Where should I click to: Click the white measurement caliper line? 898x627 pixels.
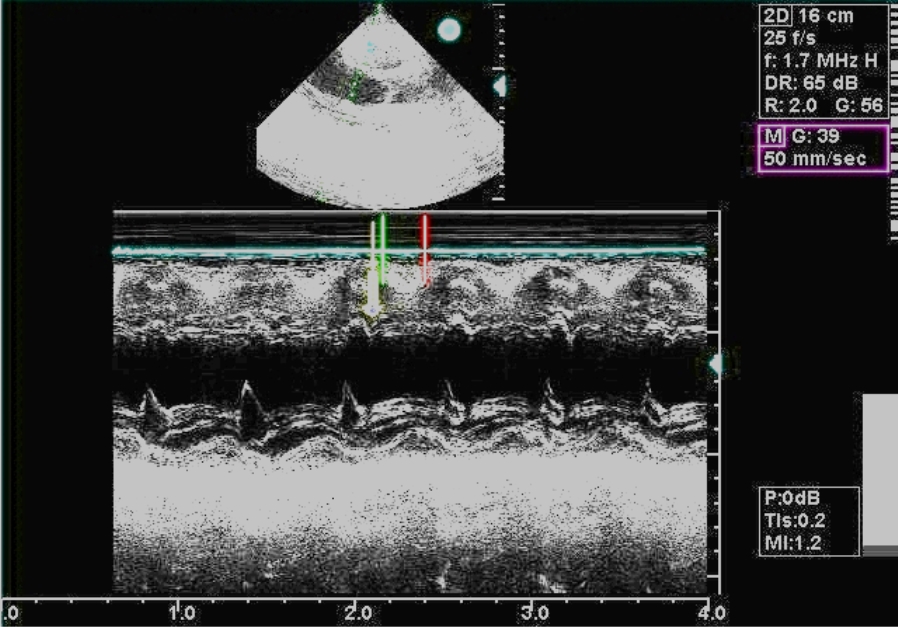372,268
